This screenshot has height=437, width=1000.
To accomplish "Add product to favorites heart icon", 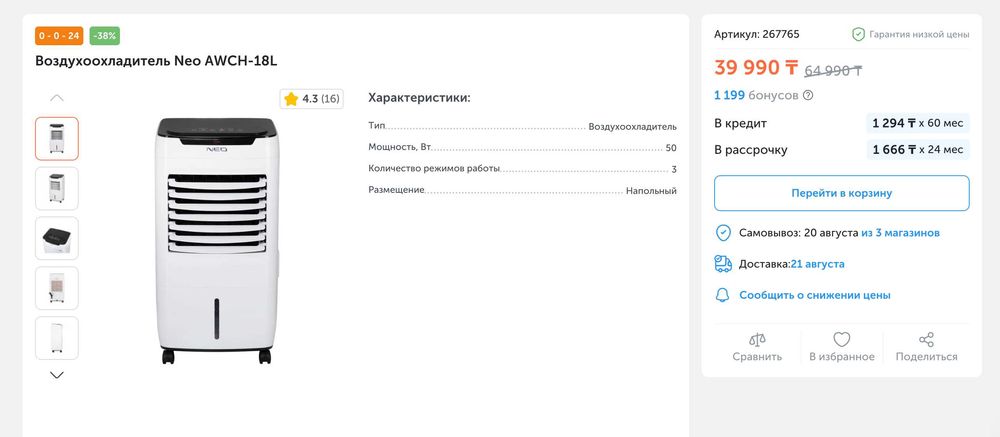I will [842, 341].
